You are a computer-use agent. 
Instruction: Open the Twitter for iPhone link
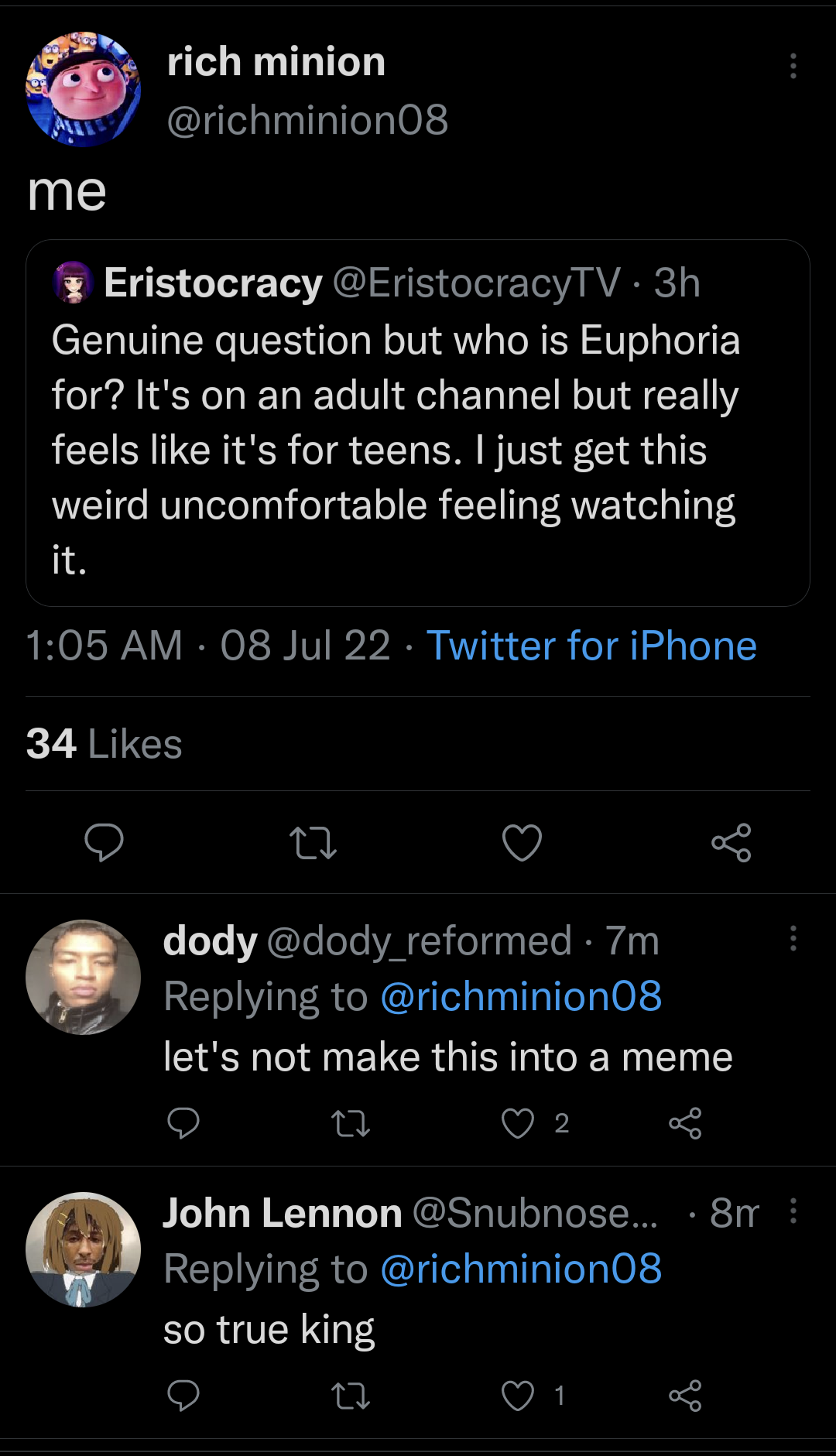pyautogui.click(x=591, y=646)
